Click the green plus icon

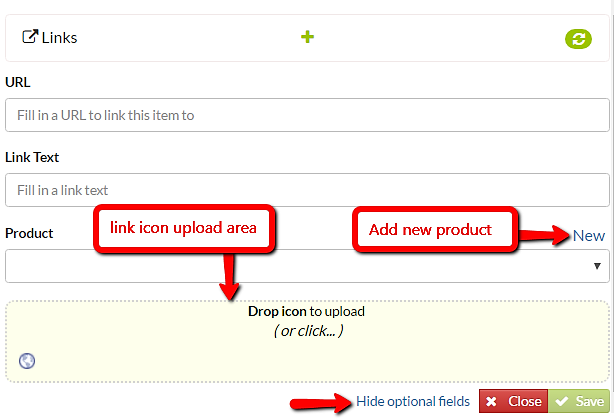308,37
